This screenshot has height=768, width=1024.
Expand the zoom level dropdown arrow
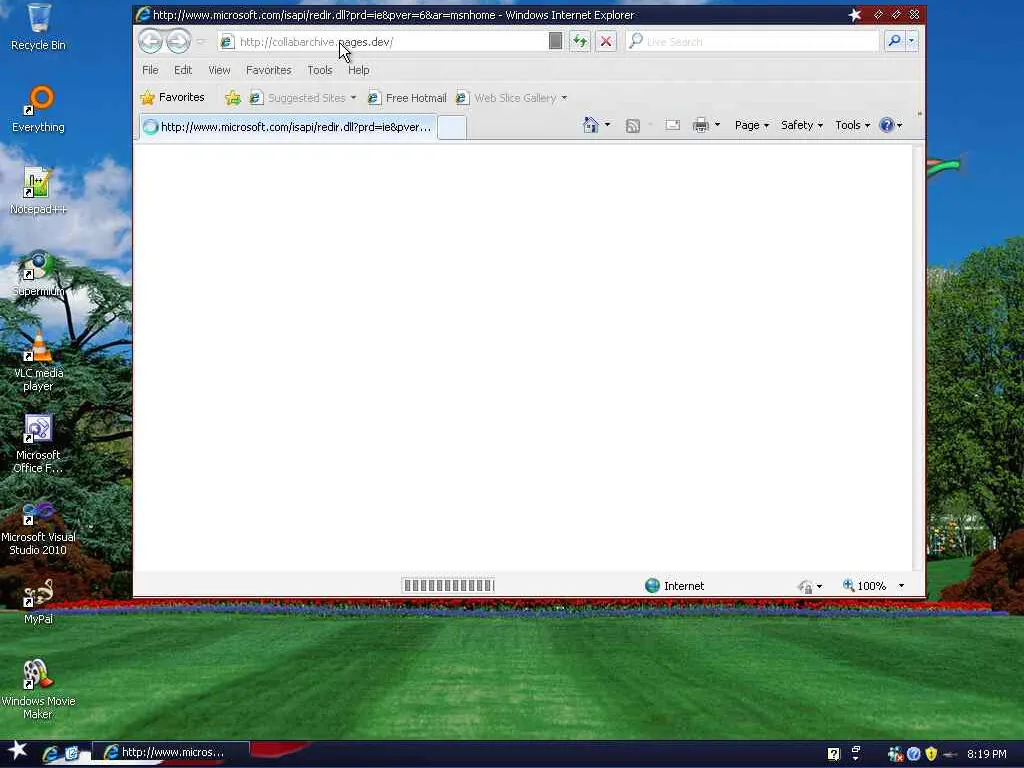pyautogui.click(x=901, y=586)
